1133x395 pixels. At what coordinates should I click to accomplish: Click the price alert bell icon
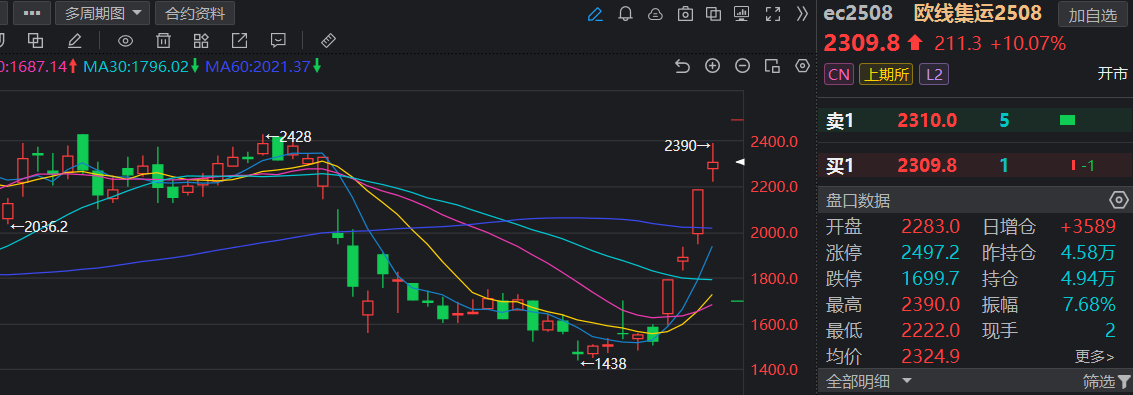pos(626,14)
